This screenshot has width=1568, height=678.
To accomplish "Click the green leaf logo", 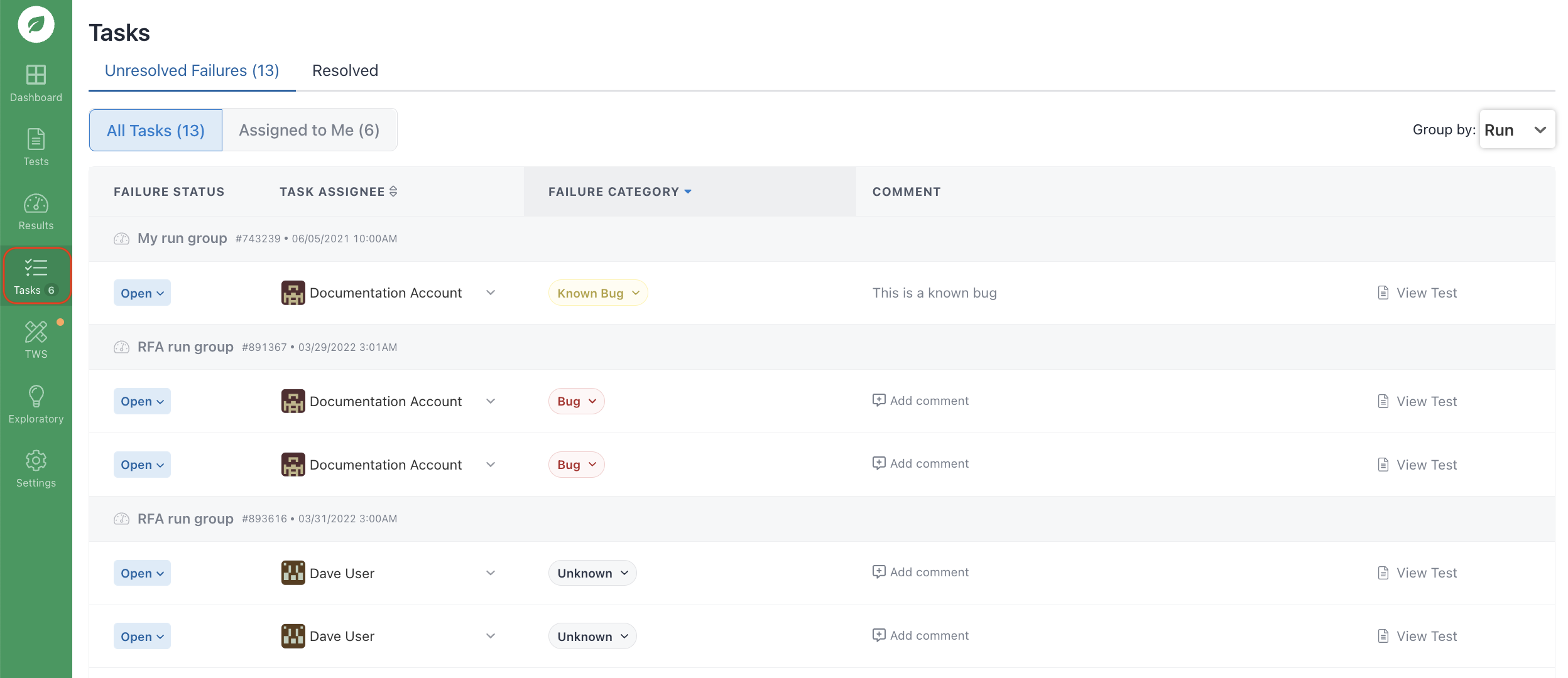I will [36, 24].
